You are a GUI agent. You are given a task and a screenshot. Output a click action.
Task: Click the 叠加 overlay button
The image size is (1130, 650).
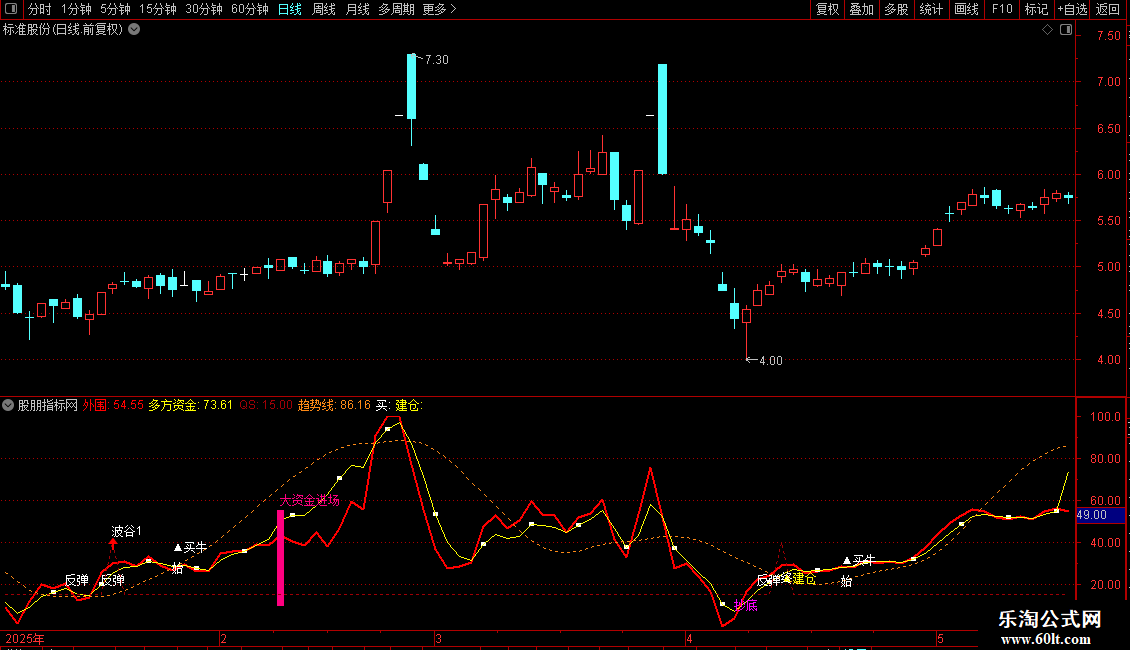(x=861, y=9)
